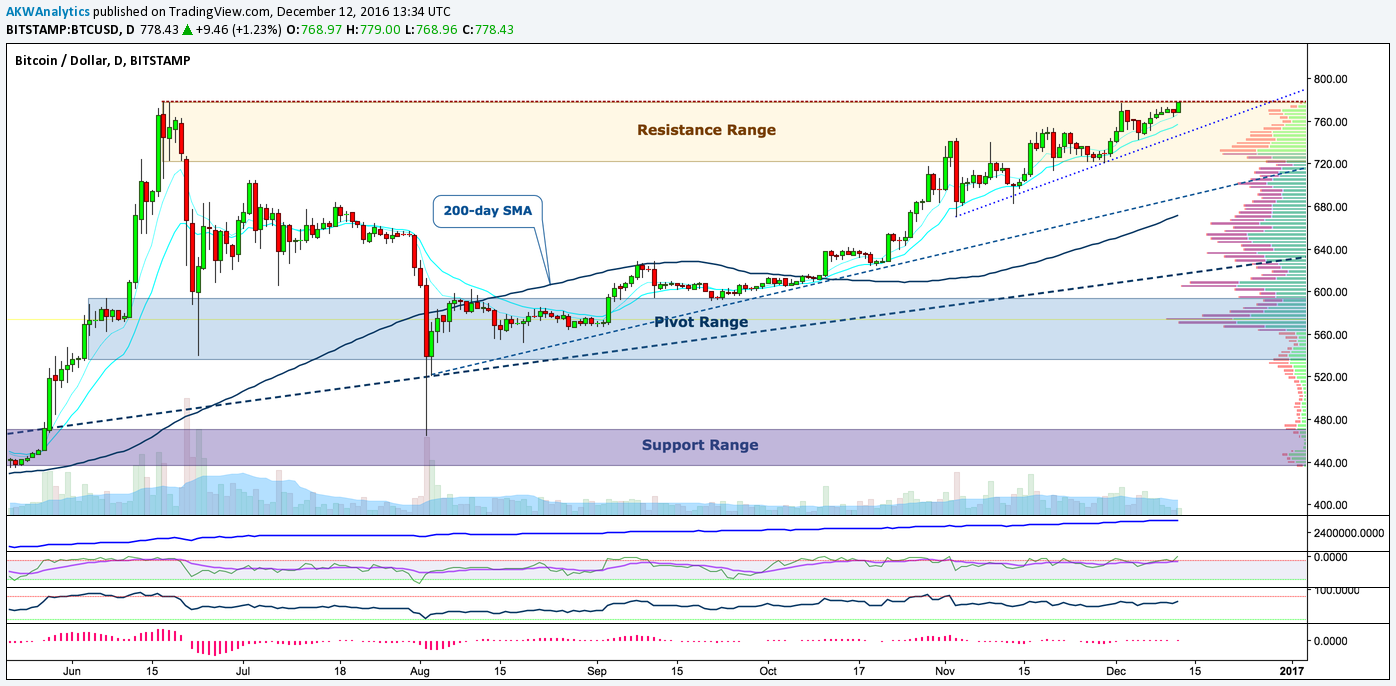Click the 800.00 price axis label
Image resolution: width=1396 pixels, height=686 pixels.
(1330, 79)
